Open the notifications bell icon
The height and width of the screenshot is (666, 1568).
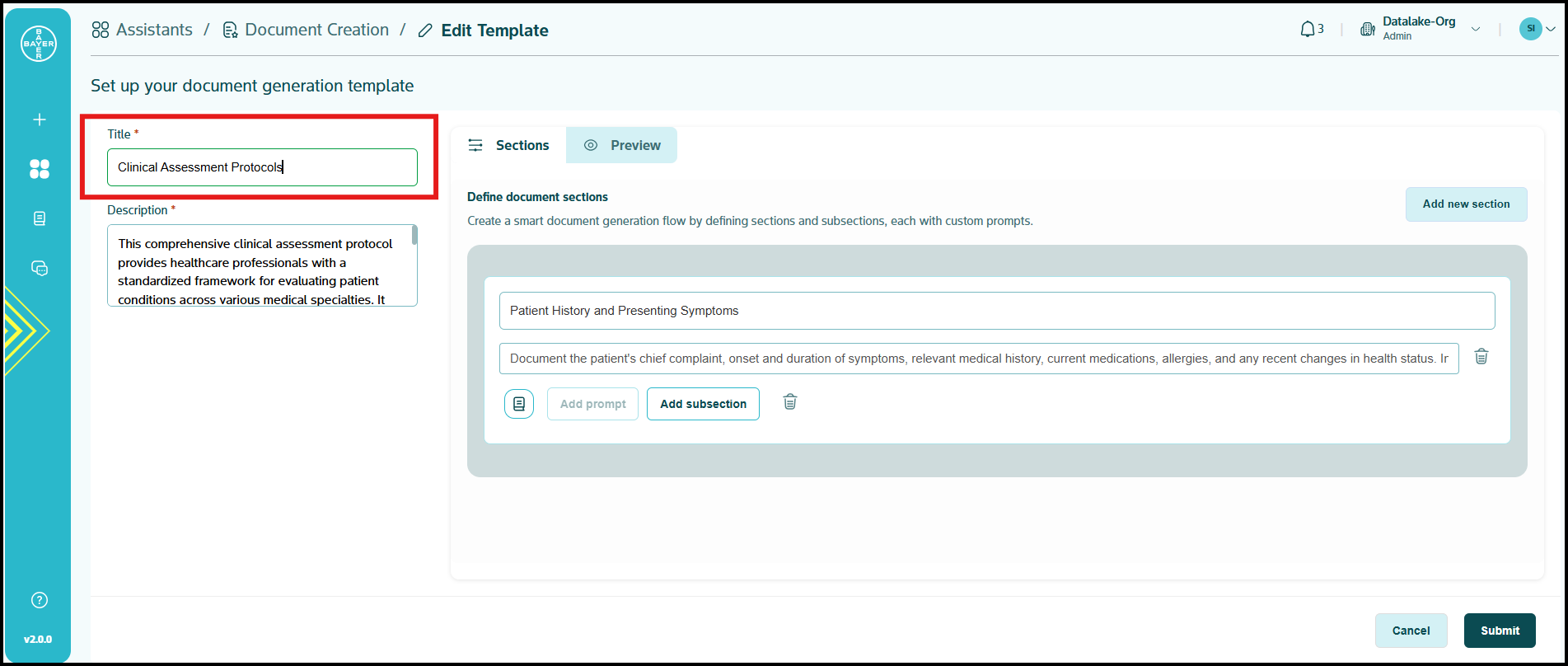pyautogui.click(x=1308, y=30)
